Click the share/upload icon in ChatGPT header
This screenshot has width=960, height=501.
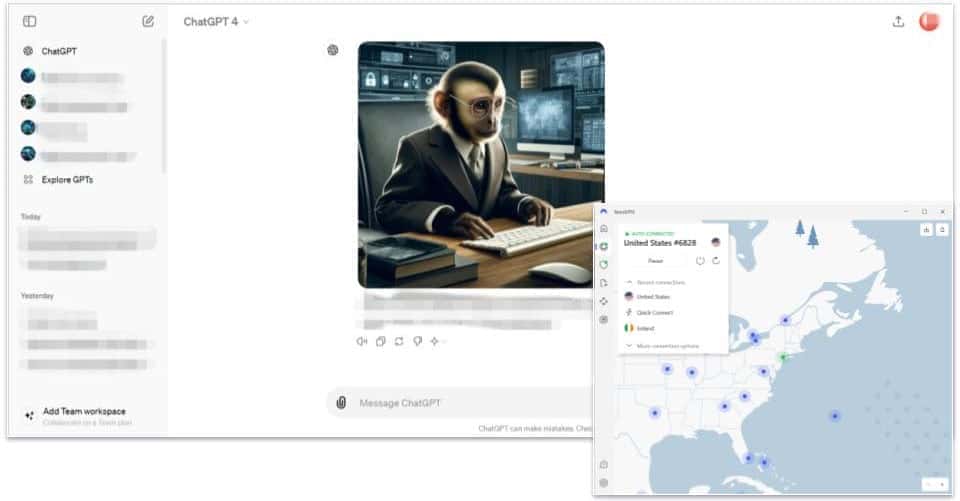pyautogui.click(x=898, y=21)
